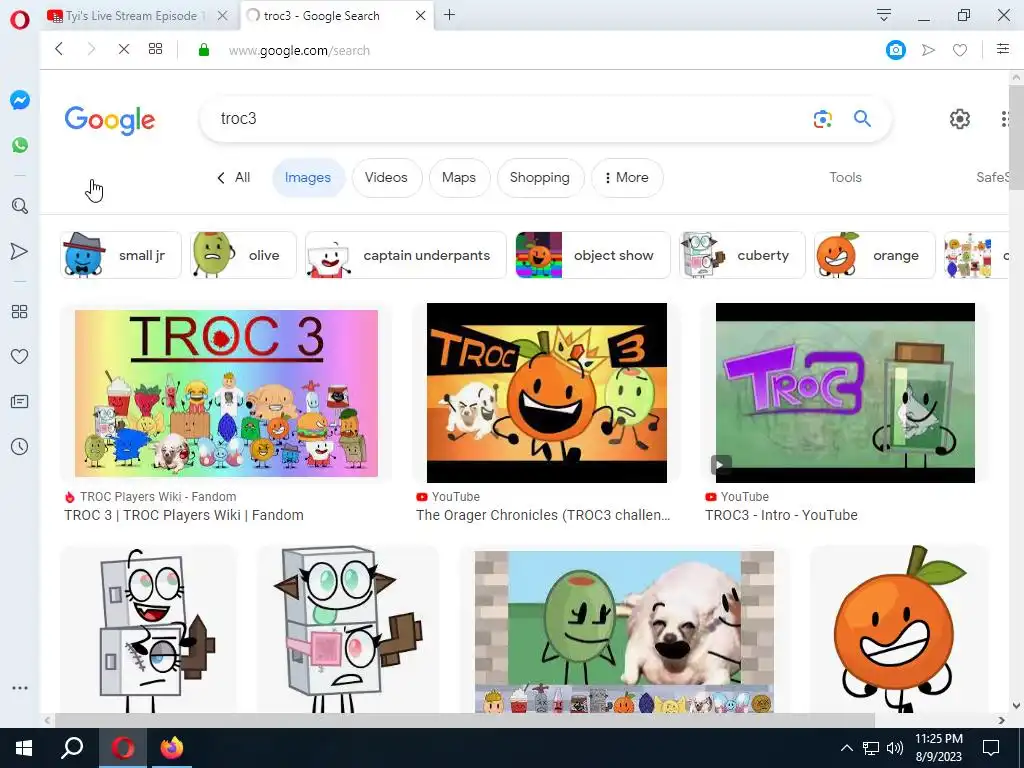The width and height of the screenshot is (1024, 768).
Task: Show hidden system tray icons
Action: (846, 748)
